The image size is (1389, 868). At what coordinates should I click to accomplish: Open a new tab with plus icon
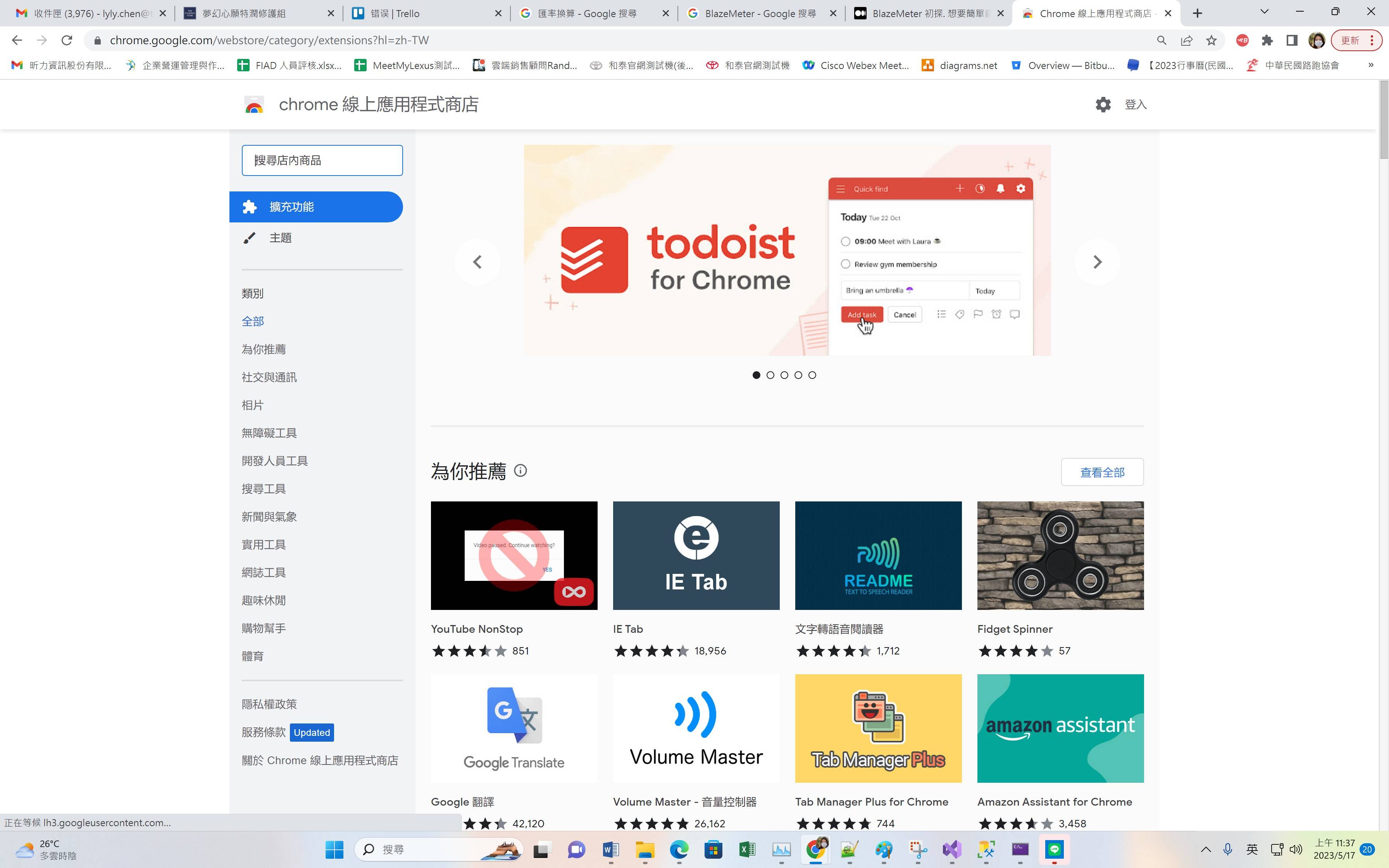coord(1197,13)
